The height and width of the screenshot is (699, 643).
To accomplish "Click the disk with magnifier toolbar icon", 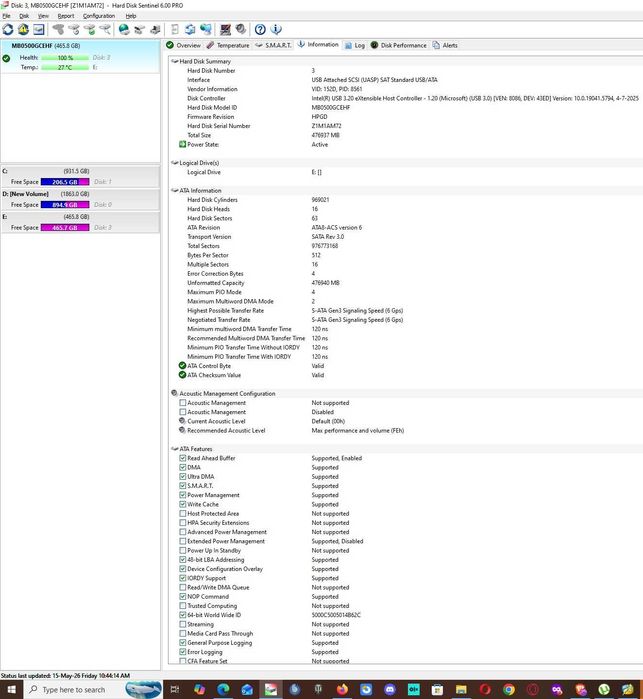I will (105, 29).
